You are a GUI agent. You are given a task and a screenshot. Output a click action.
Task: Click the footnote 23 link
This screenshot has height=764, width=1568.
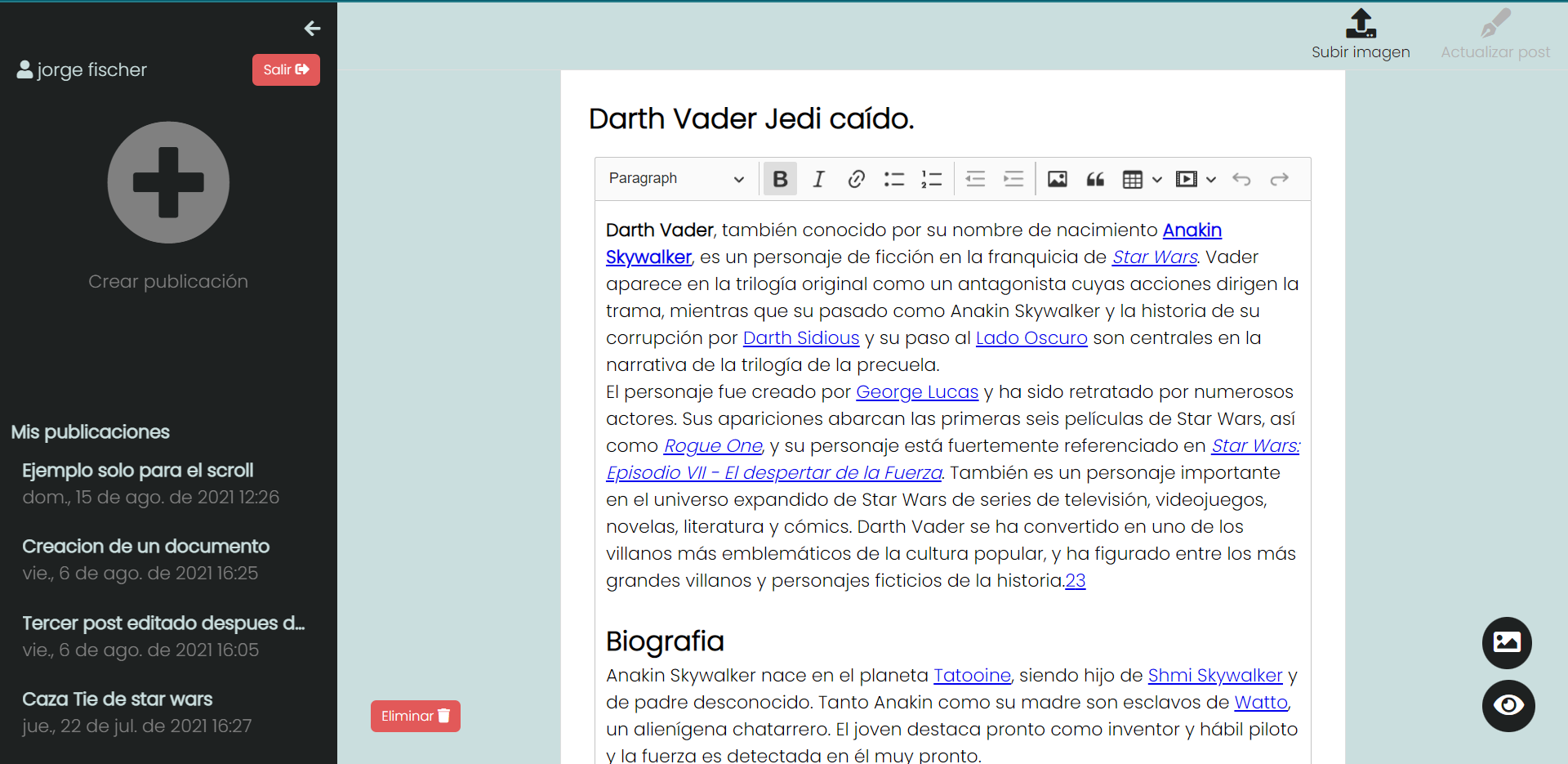(x=1076, y=581)
